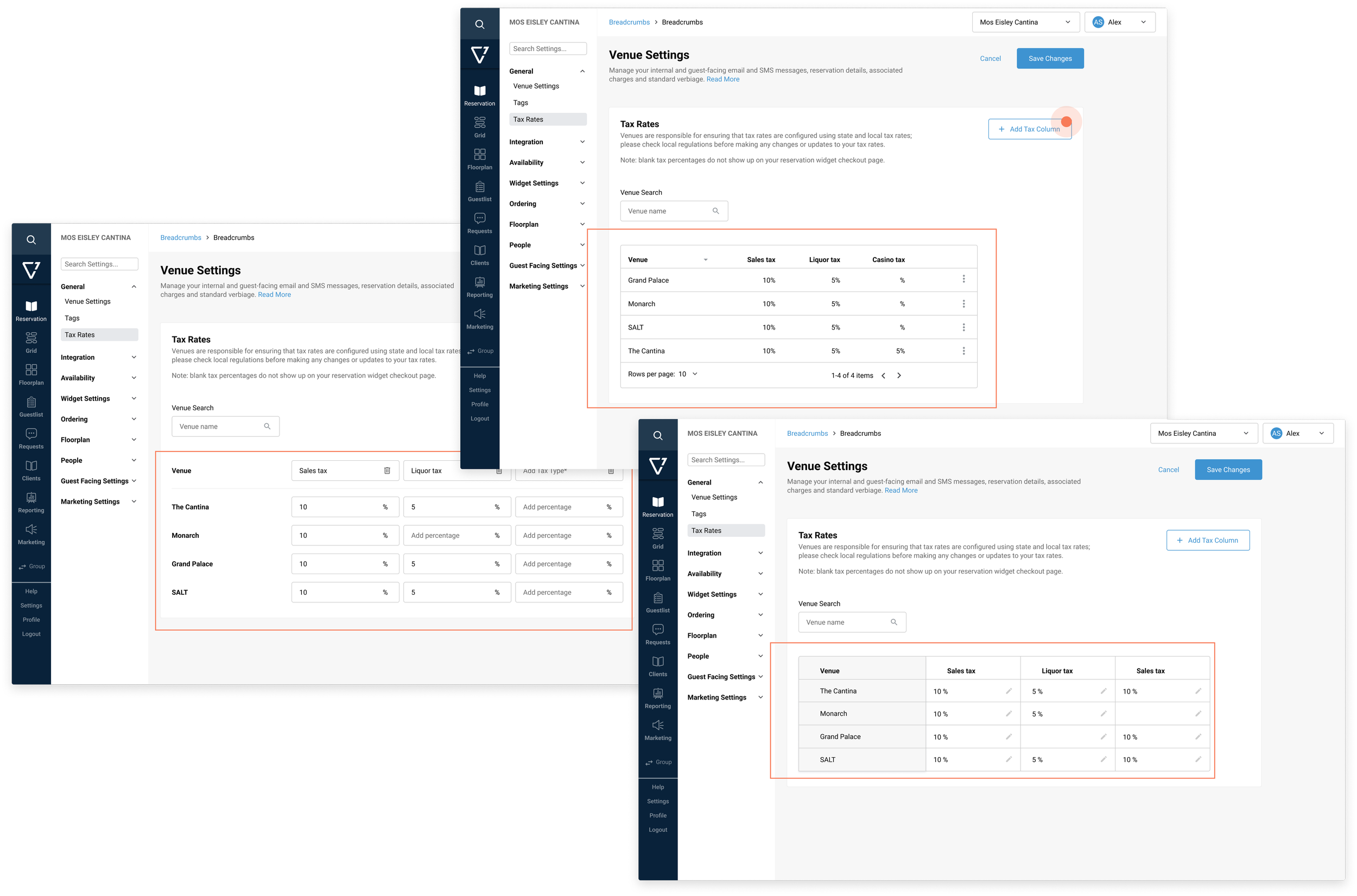
Task: Click the kebab menu on The Cantina row
Action: 963,351
